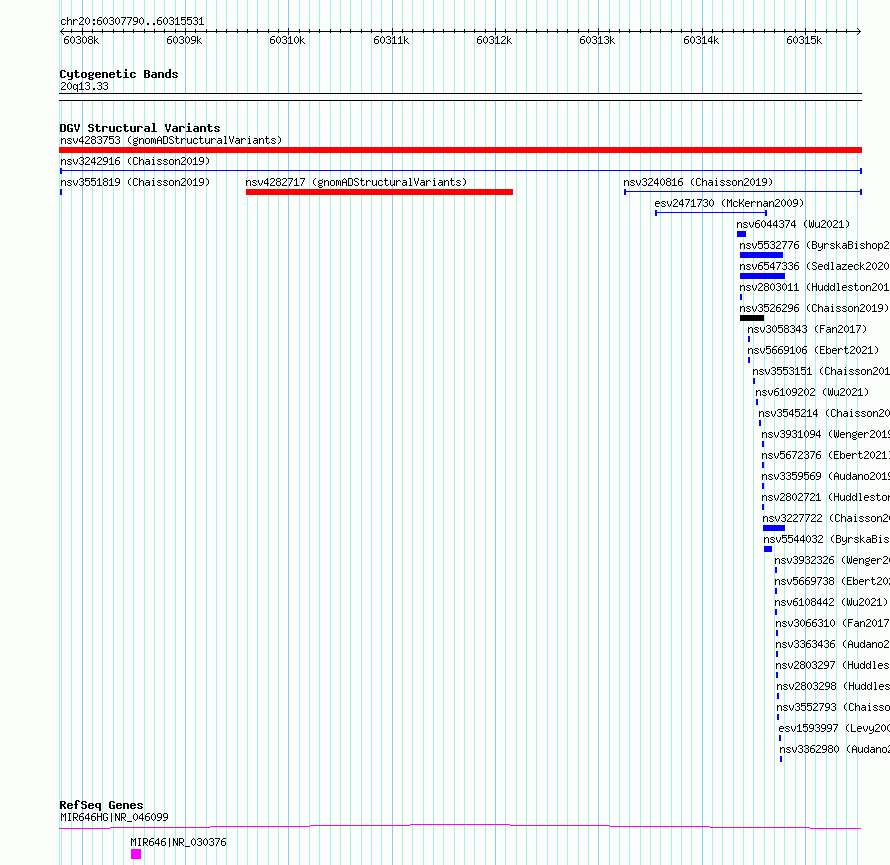The width and height of the screenshot is (890, 865).
Task: Click the 60313k ruler tick label
Action: click(597, 41)
